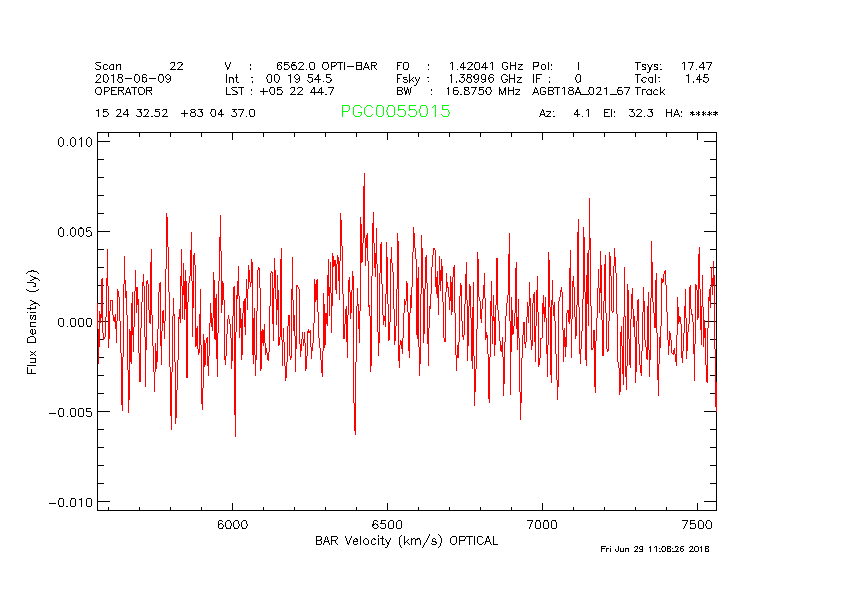Select the Tsys 17.47 reading
The width and height of the screenshot is (842, 595).
click(x=673, y=65)
